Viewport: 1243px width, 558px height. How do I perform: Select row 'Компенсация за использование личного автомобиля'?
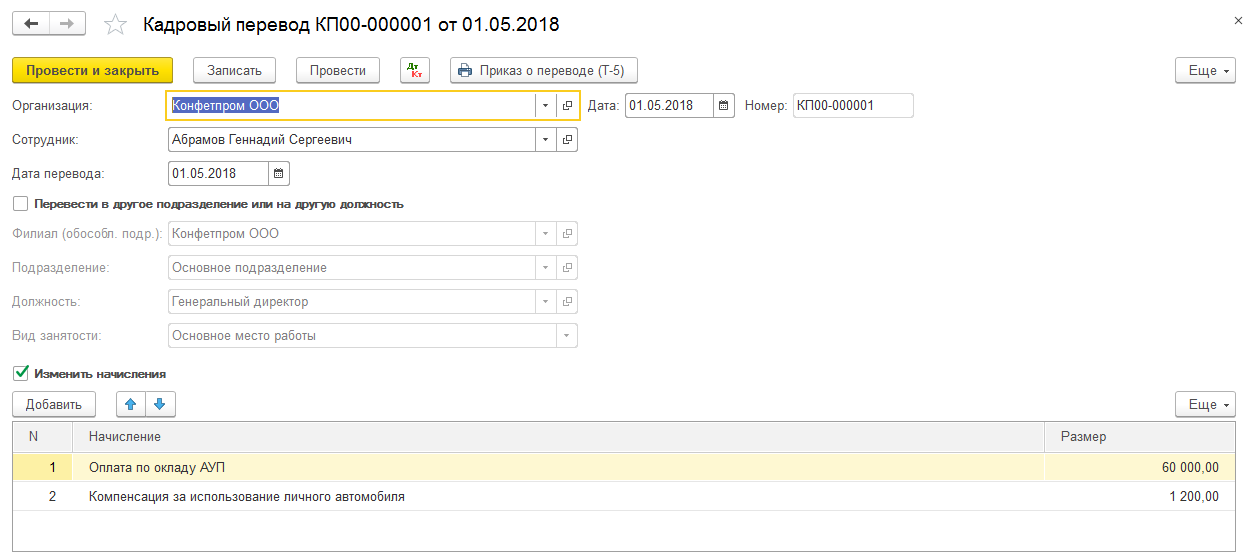(626, 496)
